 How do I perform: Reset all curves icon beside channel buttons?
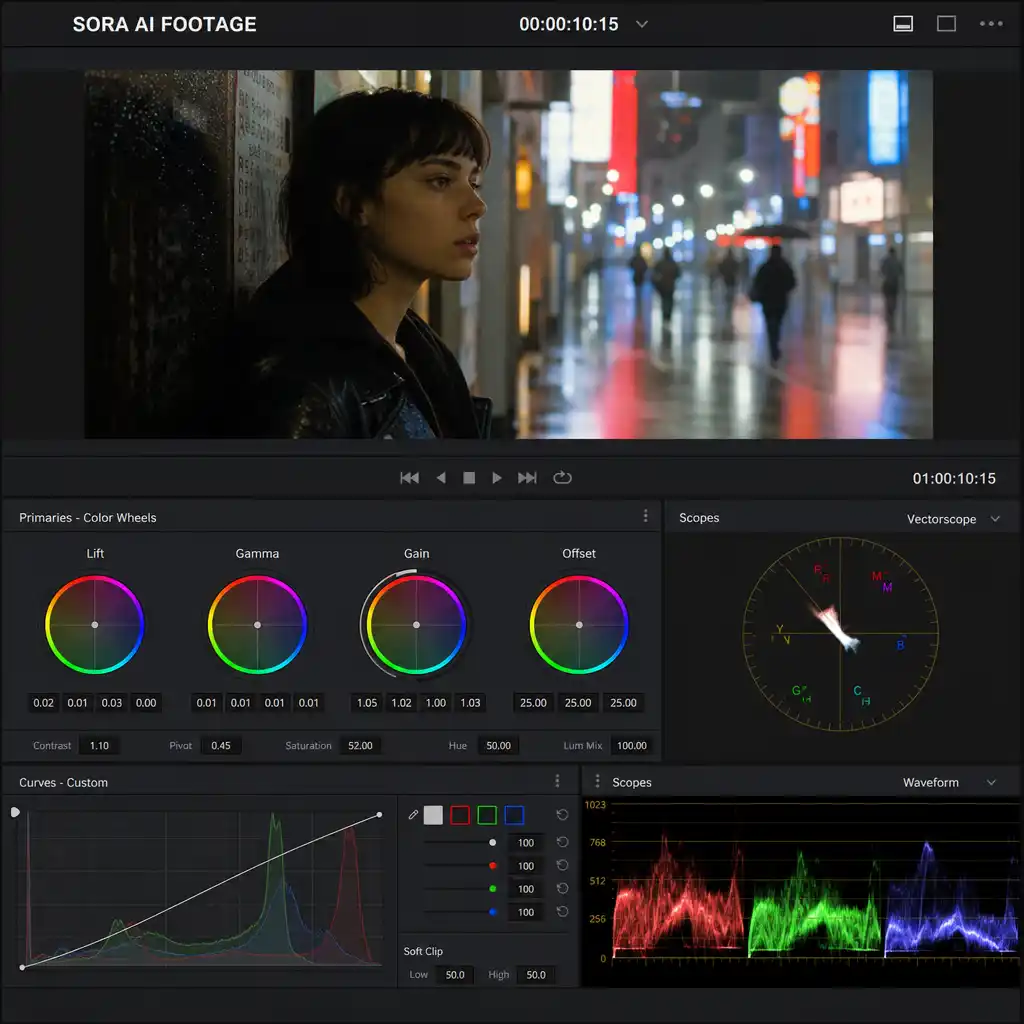pyautogui.click(x=562, y=814)
